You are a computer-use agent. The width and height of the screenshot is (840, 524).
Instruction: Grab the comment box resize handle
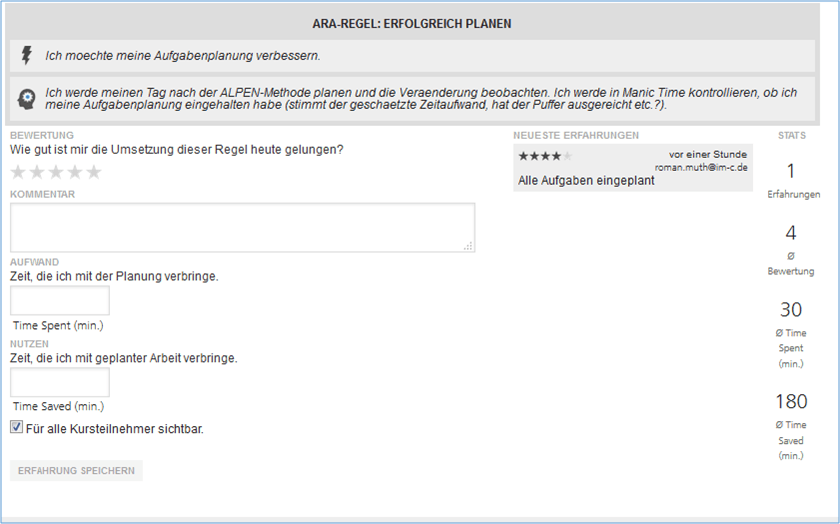pyautogui.click(x=469, y=245)
